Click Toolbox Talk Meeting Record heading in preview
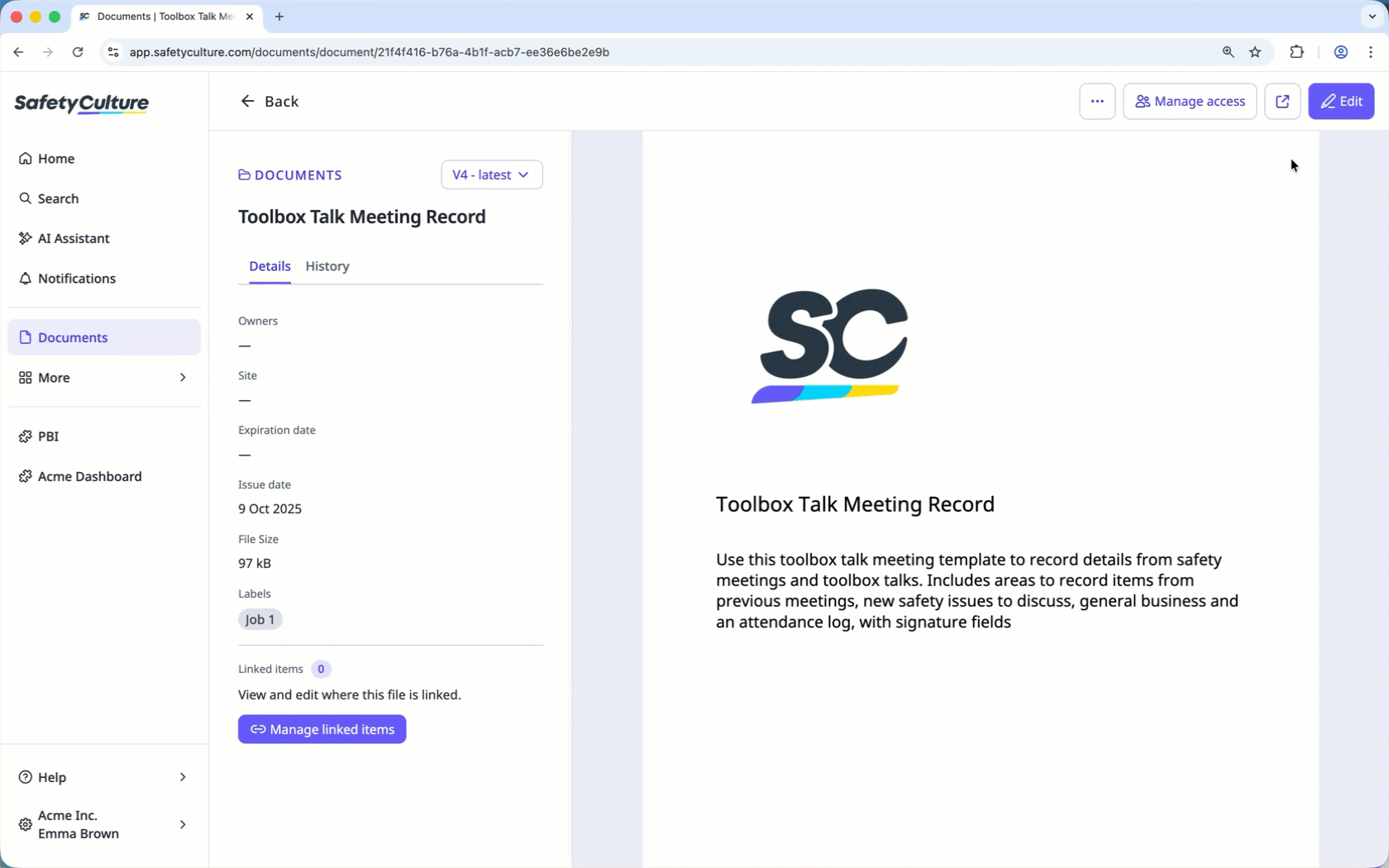The image size is (1389, 868). [855, 504]
